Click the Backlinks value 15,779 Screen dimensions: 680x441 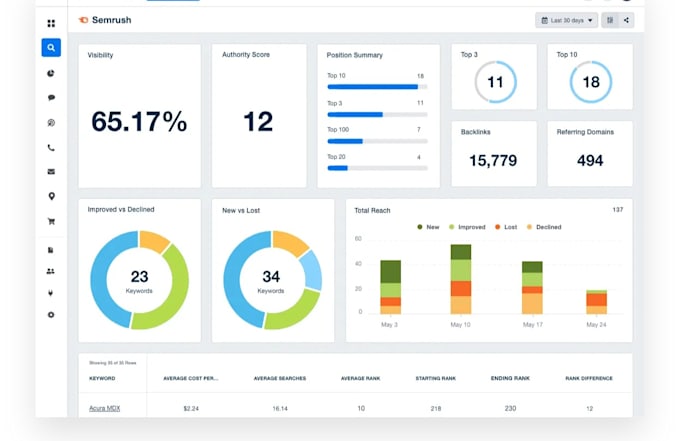coord(493,161)
